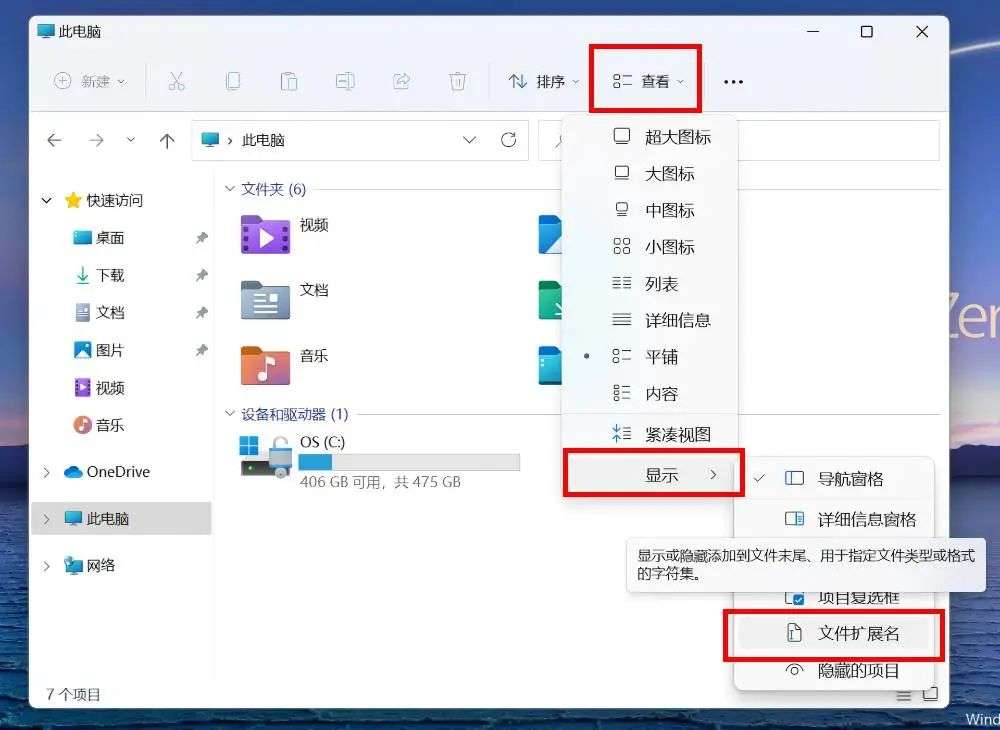Go back with the left arrow
The width and height of the screenshot is (1000, 730).
click(x=55, y=140)
